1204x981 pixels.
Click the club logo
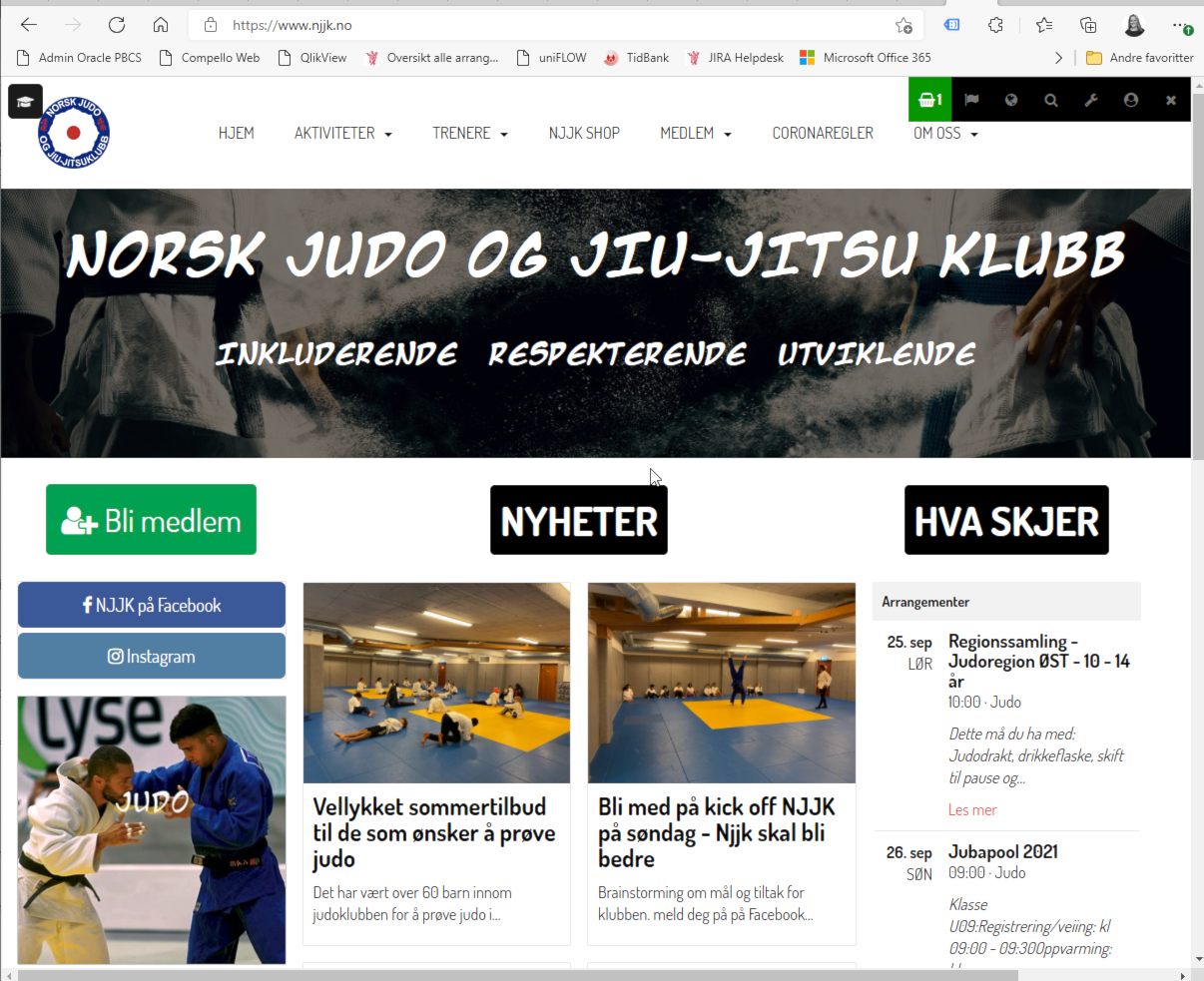click(74, 133)
